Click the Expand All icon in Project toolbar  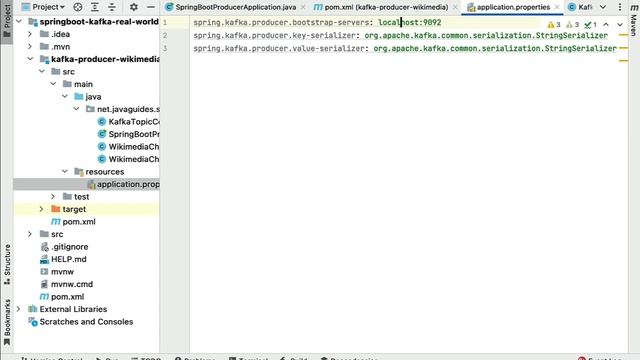point(95,7)
